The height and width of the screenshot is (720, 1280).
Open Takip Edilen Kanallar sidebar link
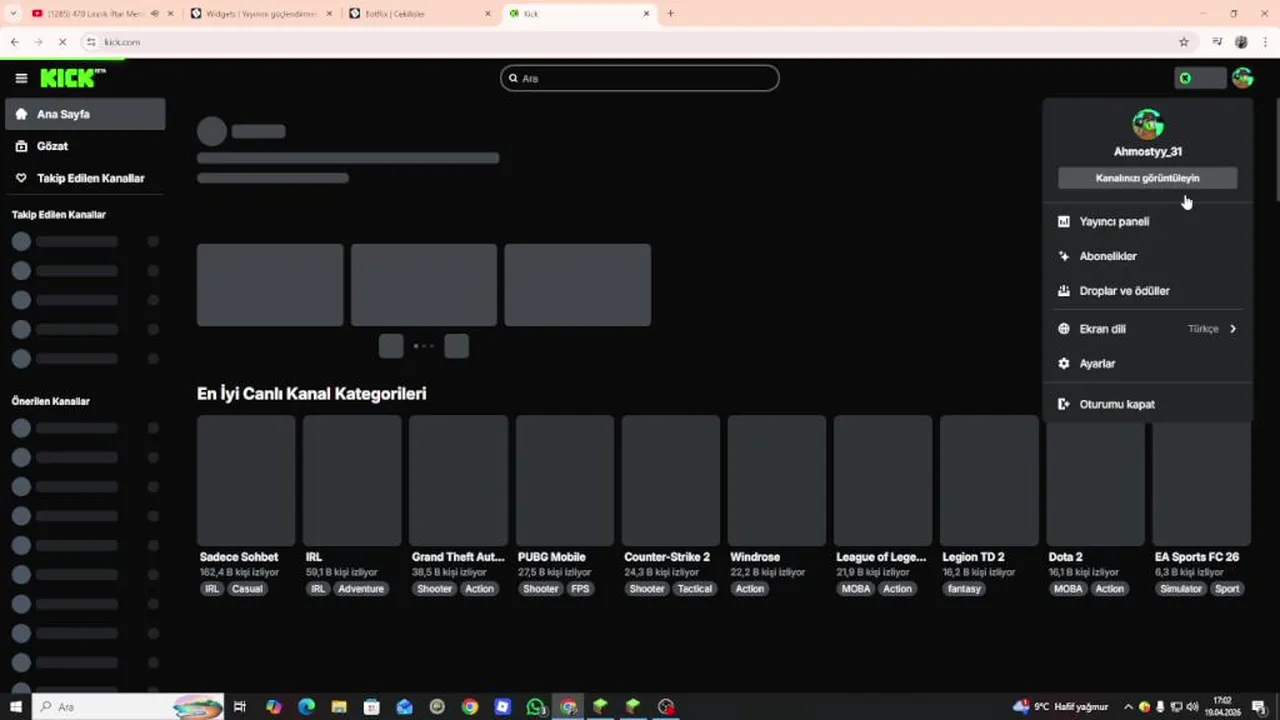[x=85, y=178]
